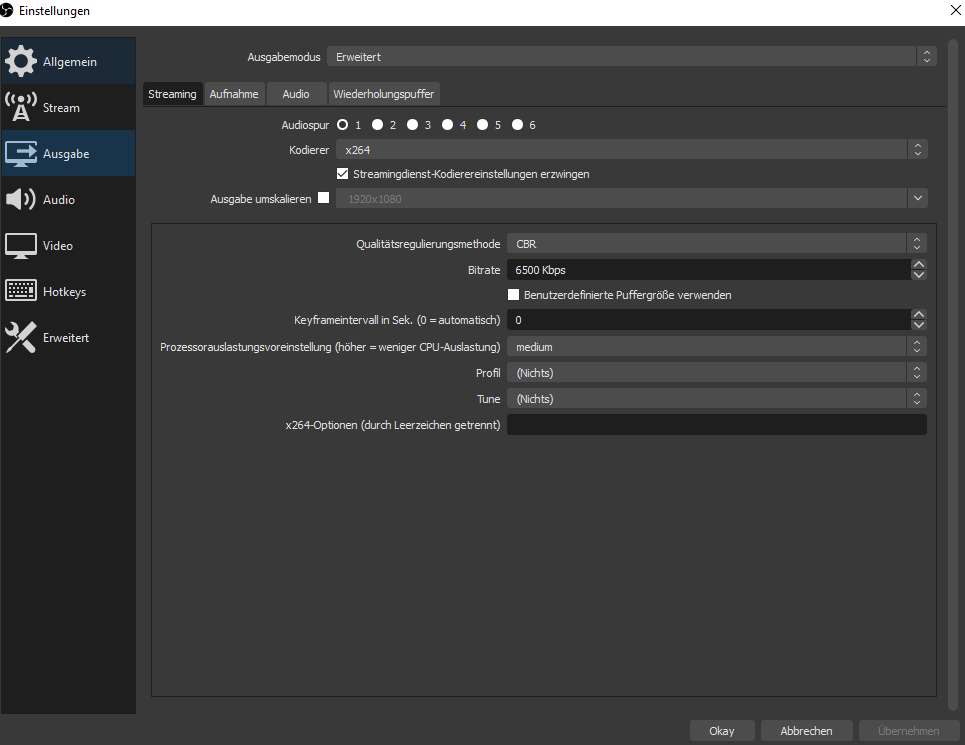Select the Stream antenna icon
Viewport: 965px width, 745px height.
pyautogui.click(x=21, y=107)
